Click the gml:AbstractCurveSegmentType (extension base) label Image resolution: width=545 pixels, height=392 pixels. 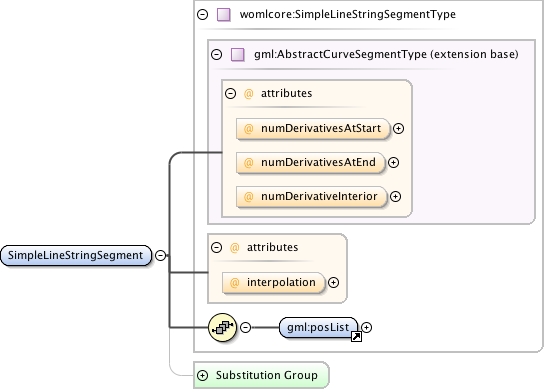coord(386,55)
